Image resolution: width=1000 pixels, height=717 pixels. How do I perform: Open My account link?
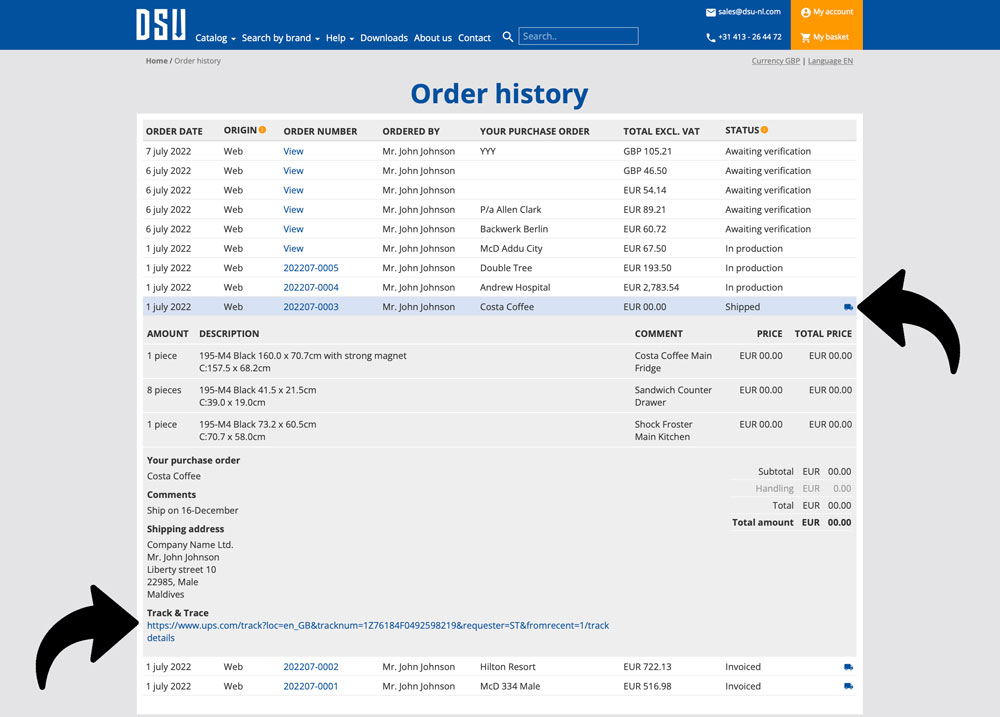(x=833, y=12)
